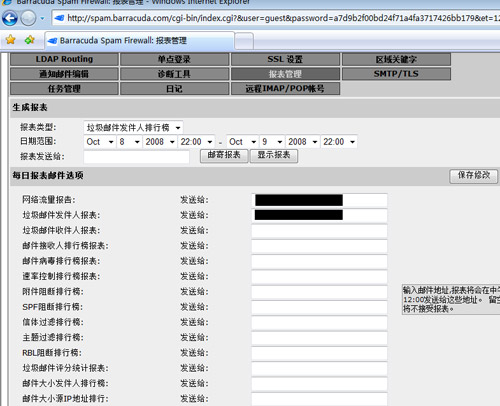
Task: Open the end day 9 dropdown
Action: [272, 142]
